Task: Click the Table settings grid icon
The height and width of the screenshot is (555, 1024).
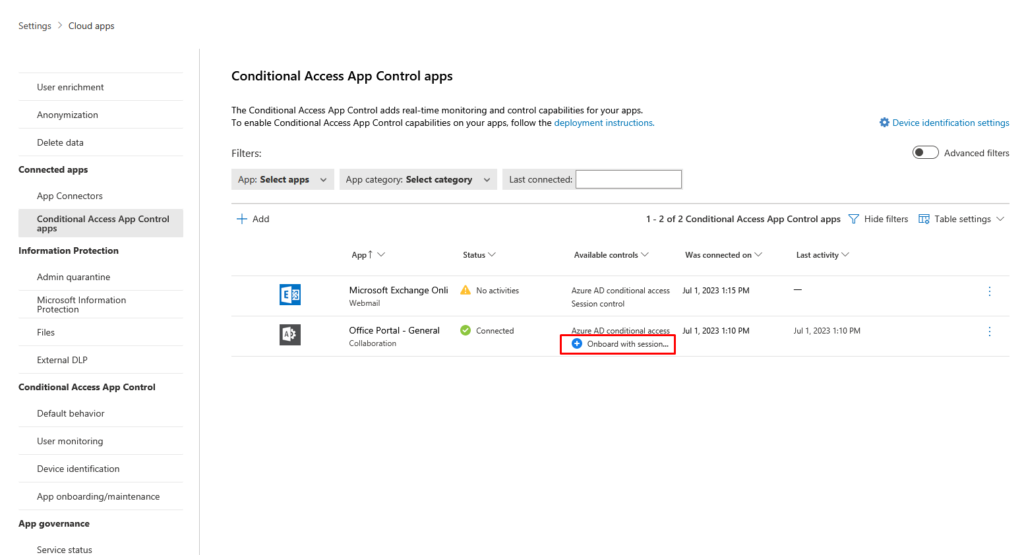Action: [x=923, y=219]
